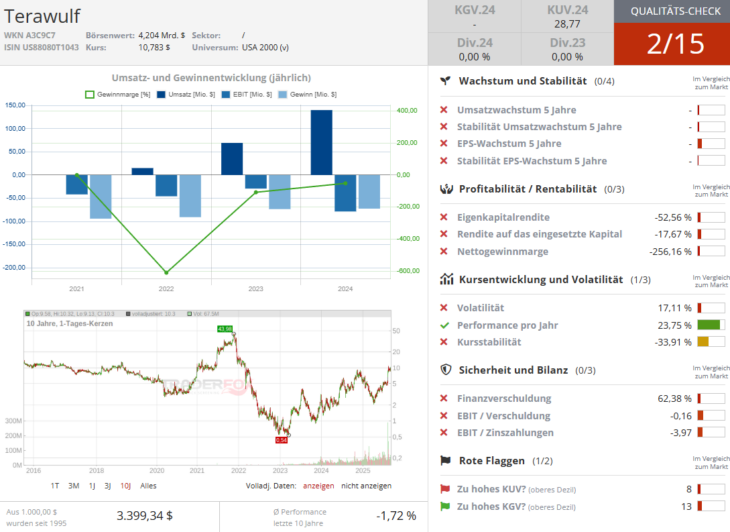Click the Umsatzwachstum 5 Jahre label
The width and height of the screenshot is (730, 532).
point(516,110)
